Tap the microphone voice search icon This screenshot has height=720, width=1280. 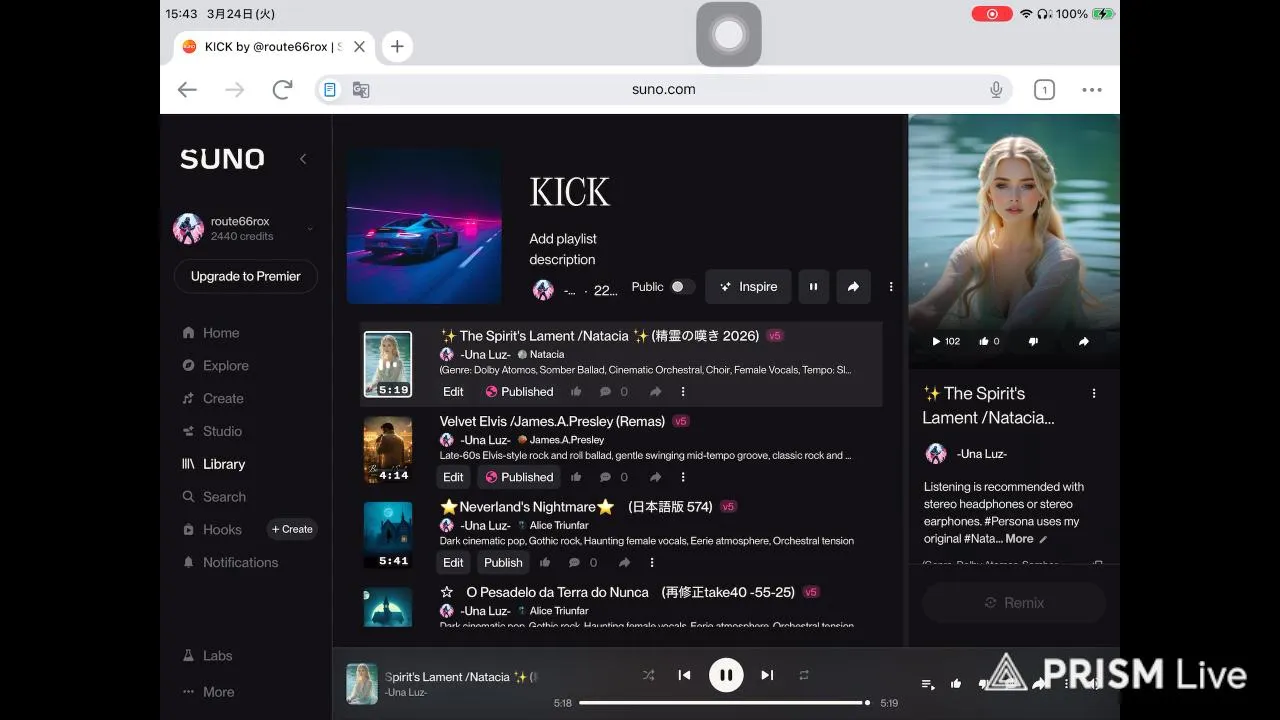tap(996, 90)
